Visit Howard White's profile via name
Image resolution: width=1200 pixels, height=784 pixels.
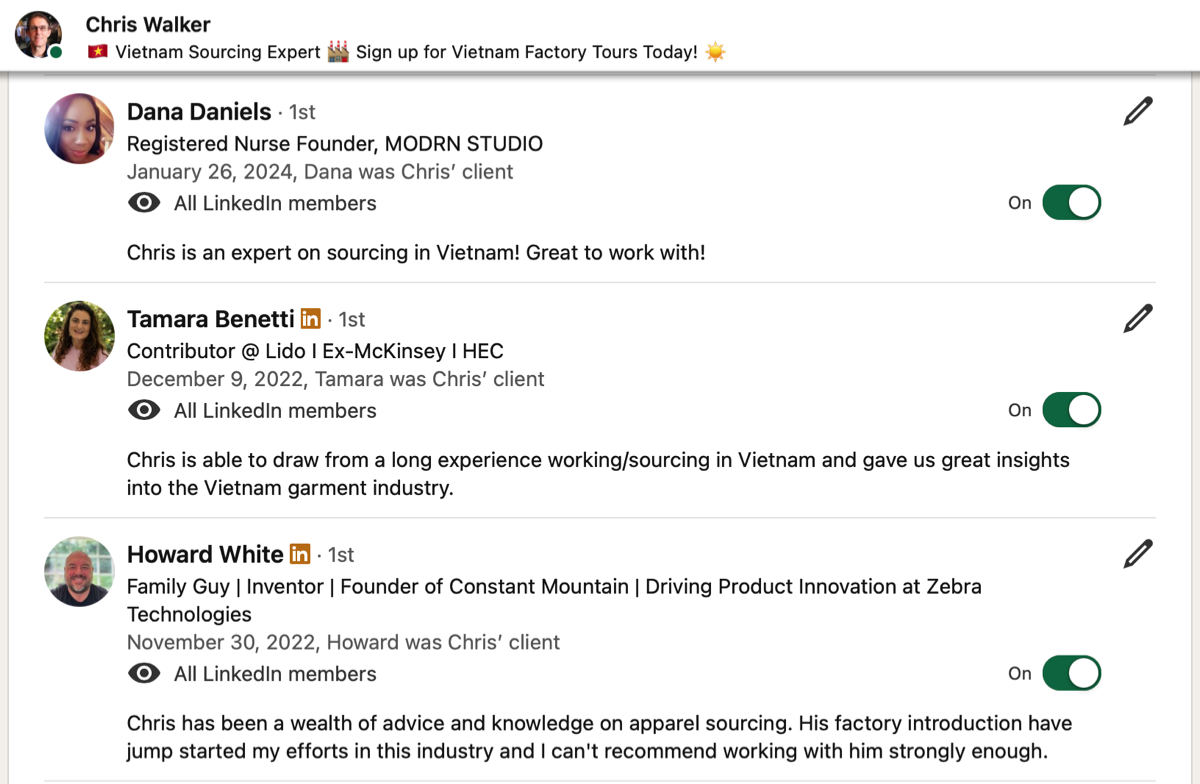point(205,554)
